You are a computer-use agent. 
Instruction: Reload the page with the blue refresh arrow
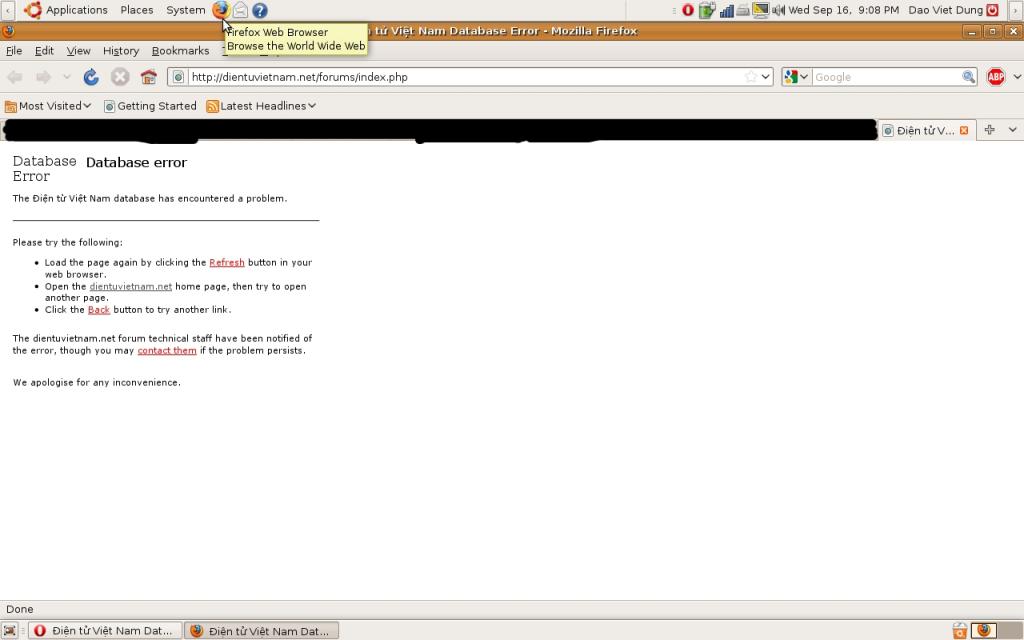[x=91, y=77]
